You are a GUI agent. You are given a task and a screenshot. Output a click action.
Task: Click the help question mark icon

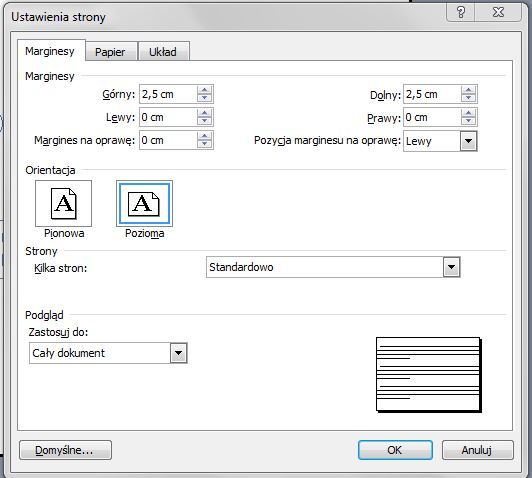pos(461,13)
